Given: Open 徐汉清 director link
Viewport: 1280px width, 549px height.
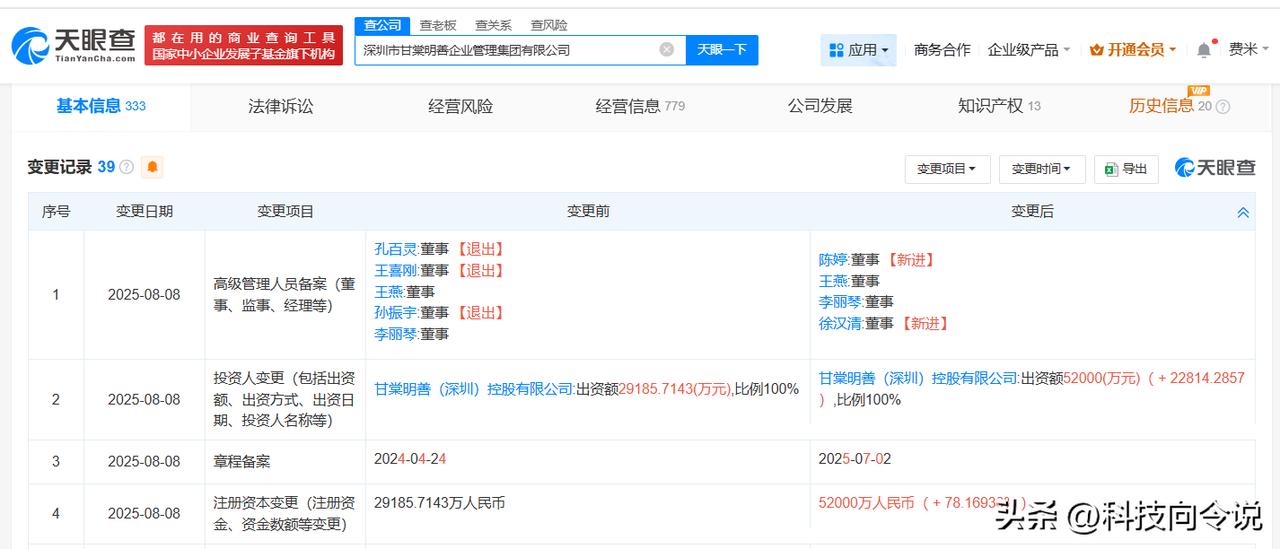Looking at the screenshot, I should pos(840,323).
